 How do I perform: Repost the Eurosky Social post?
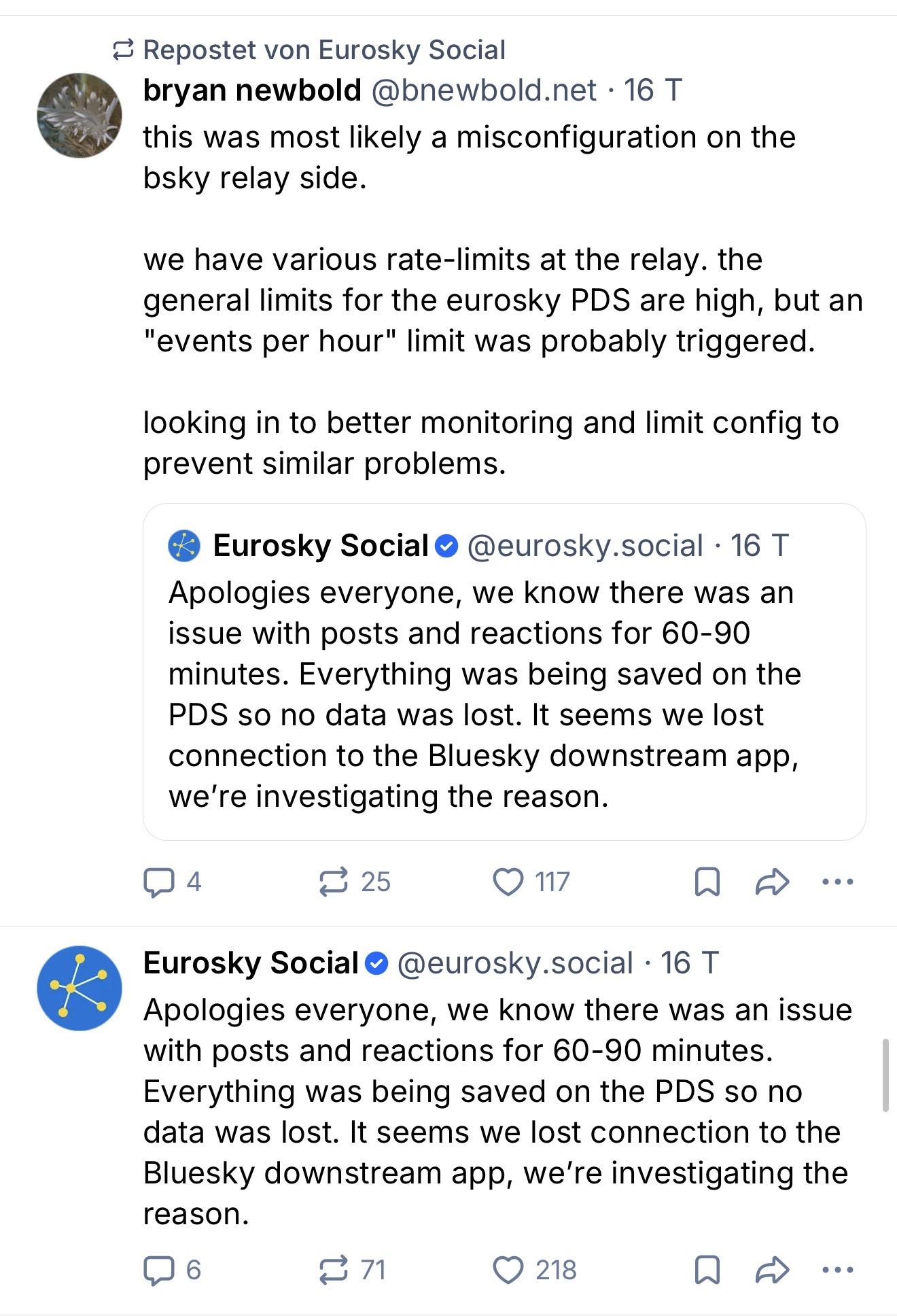point(334,1270)
